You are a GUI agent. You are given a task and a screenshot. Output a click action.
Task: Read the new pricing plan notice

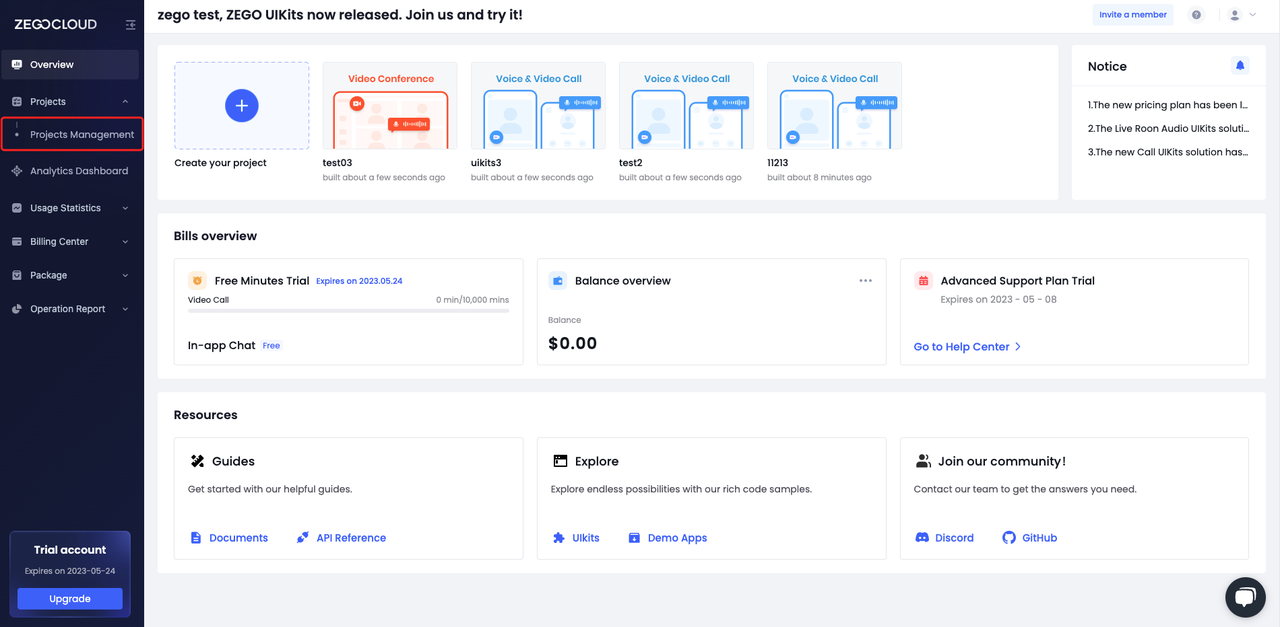click(1168, 105)
